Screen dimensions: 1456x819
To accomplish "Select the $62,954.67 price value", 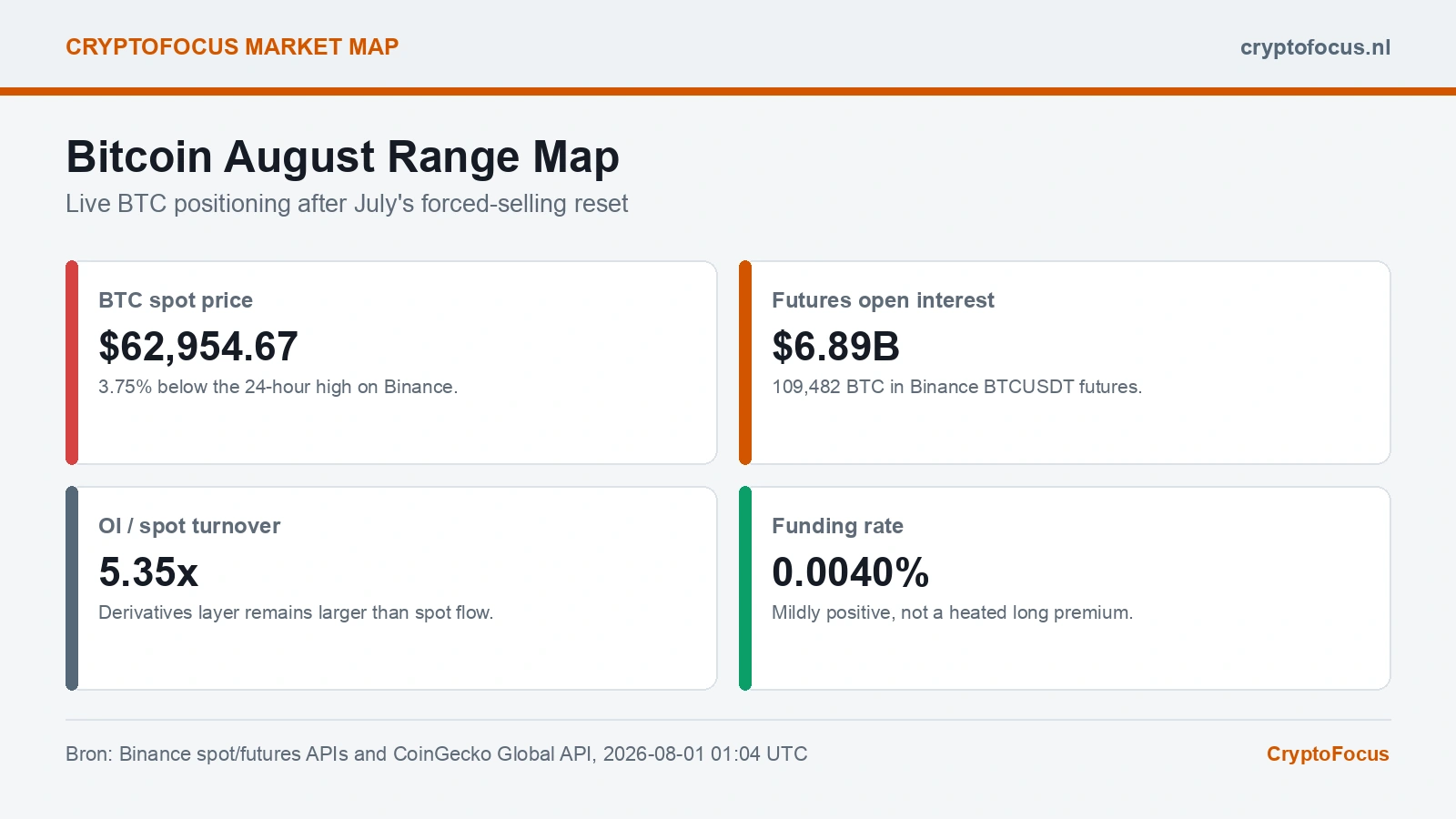I will click(198, 347).
